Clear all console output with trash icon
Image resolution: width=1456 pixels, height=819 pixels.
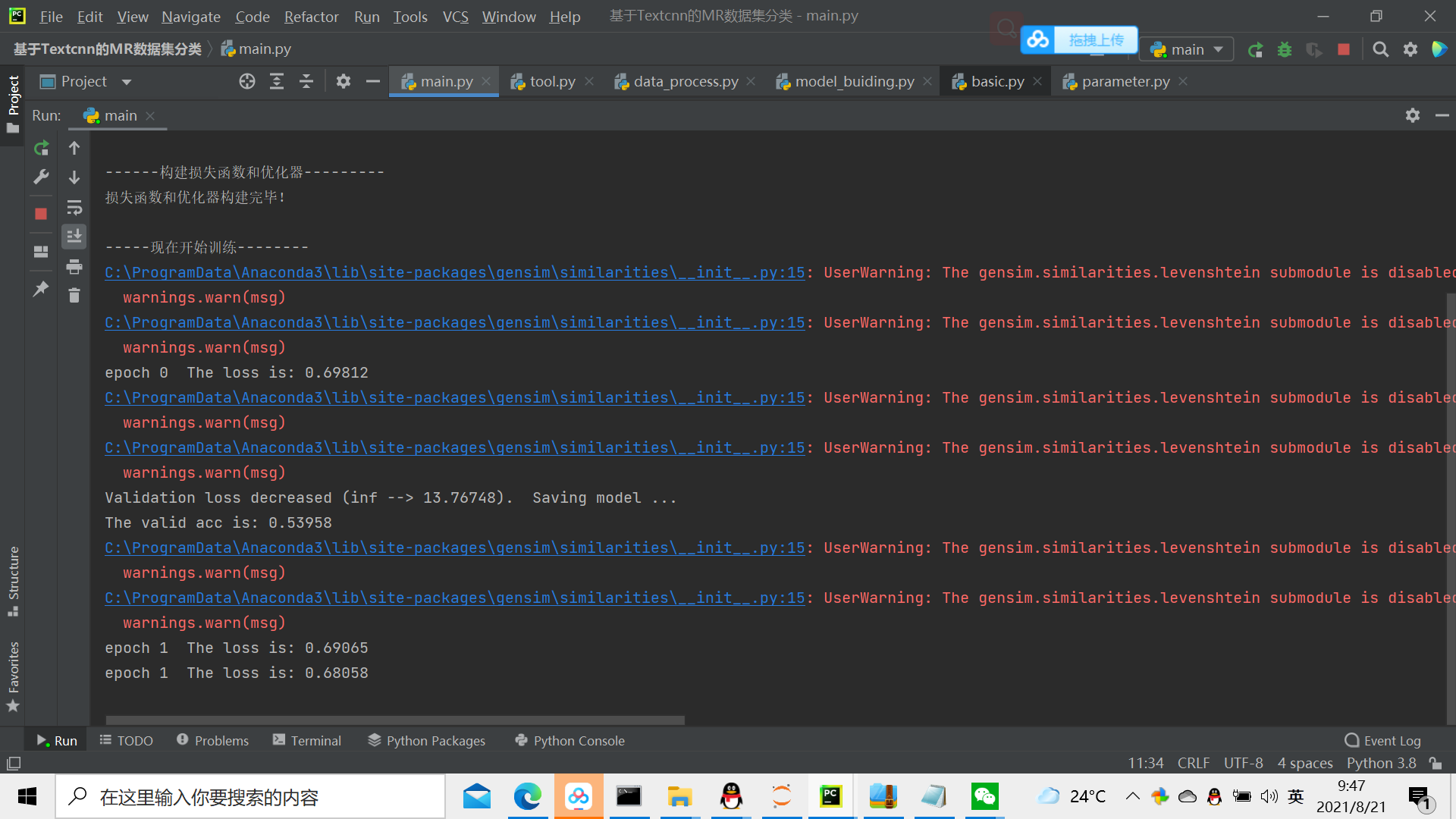(74, 296)
